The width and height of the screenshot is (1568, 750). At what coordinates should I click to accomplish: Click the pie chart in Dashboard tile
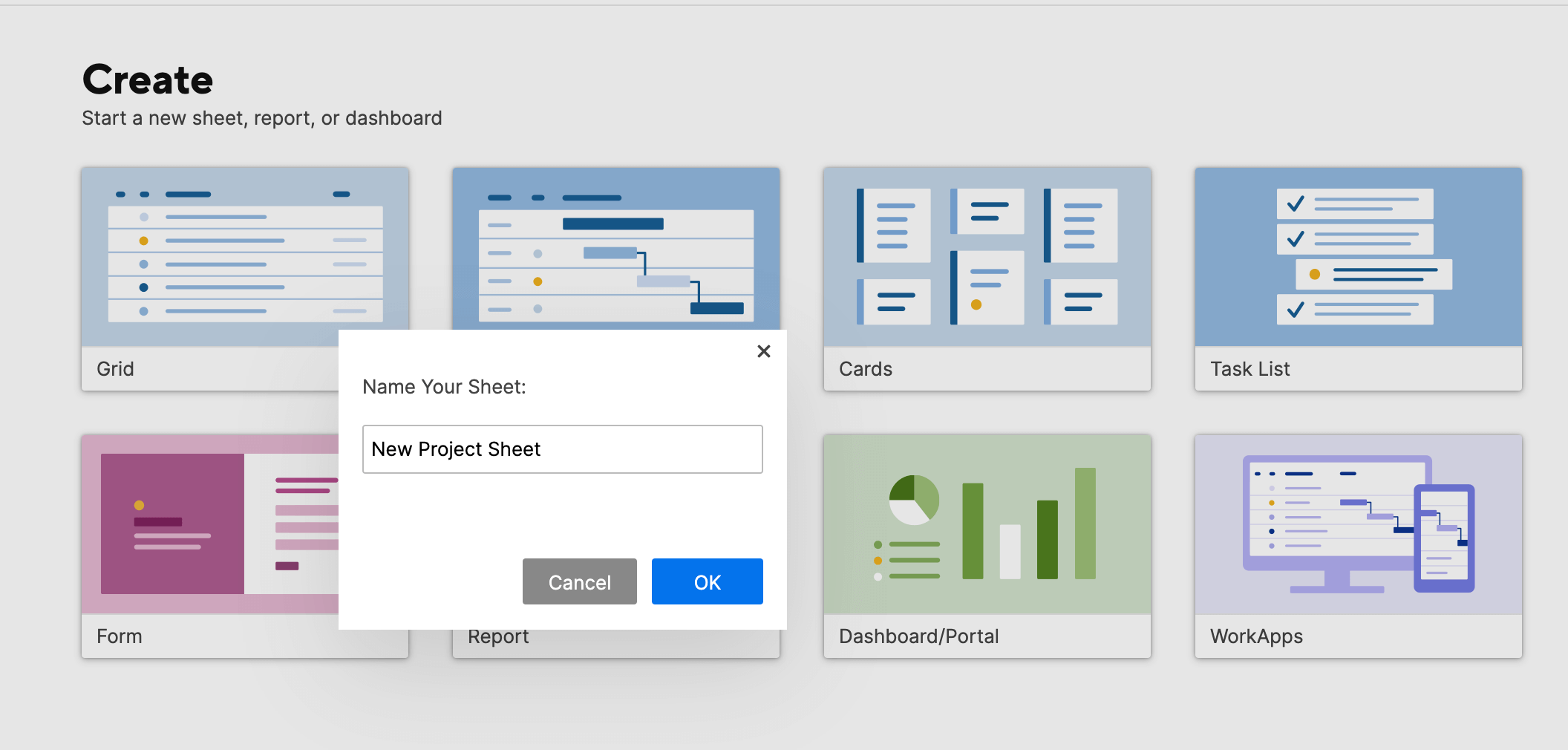(914, 500)
